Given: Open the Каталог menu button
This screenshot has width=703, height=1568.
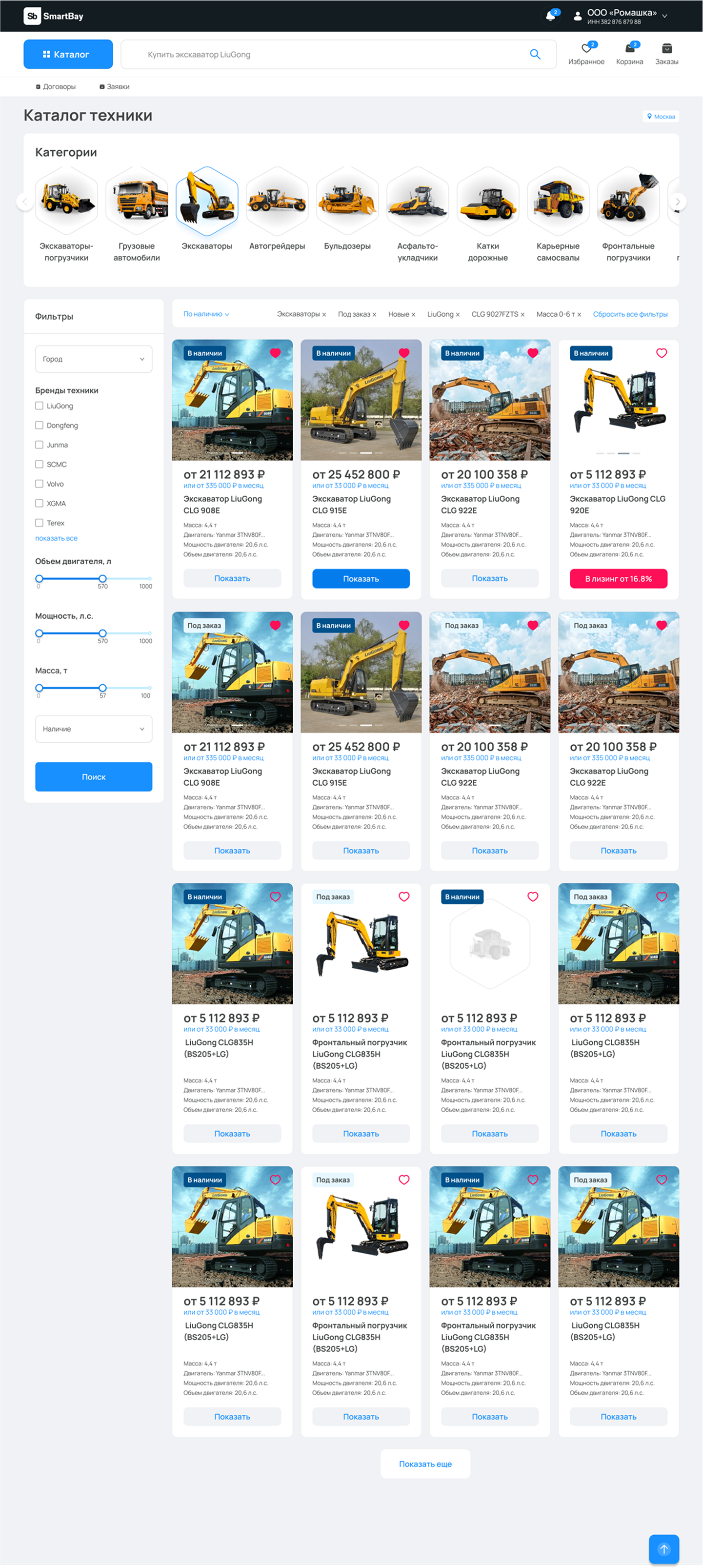Looking at the screenshot, I should click(x=68, y=54).
